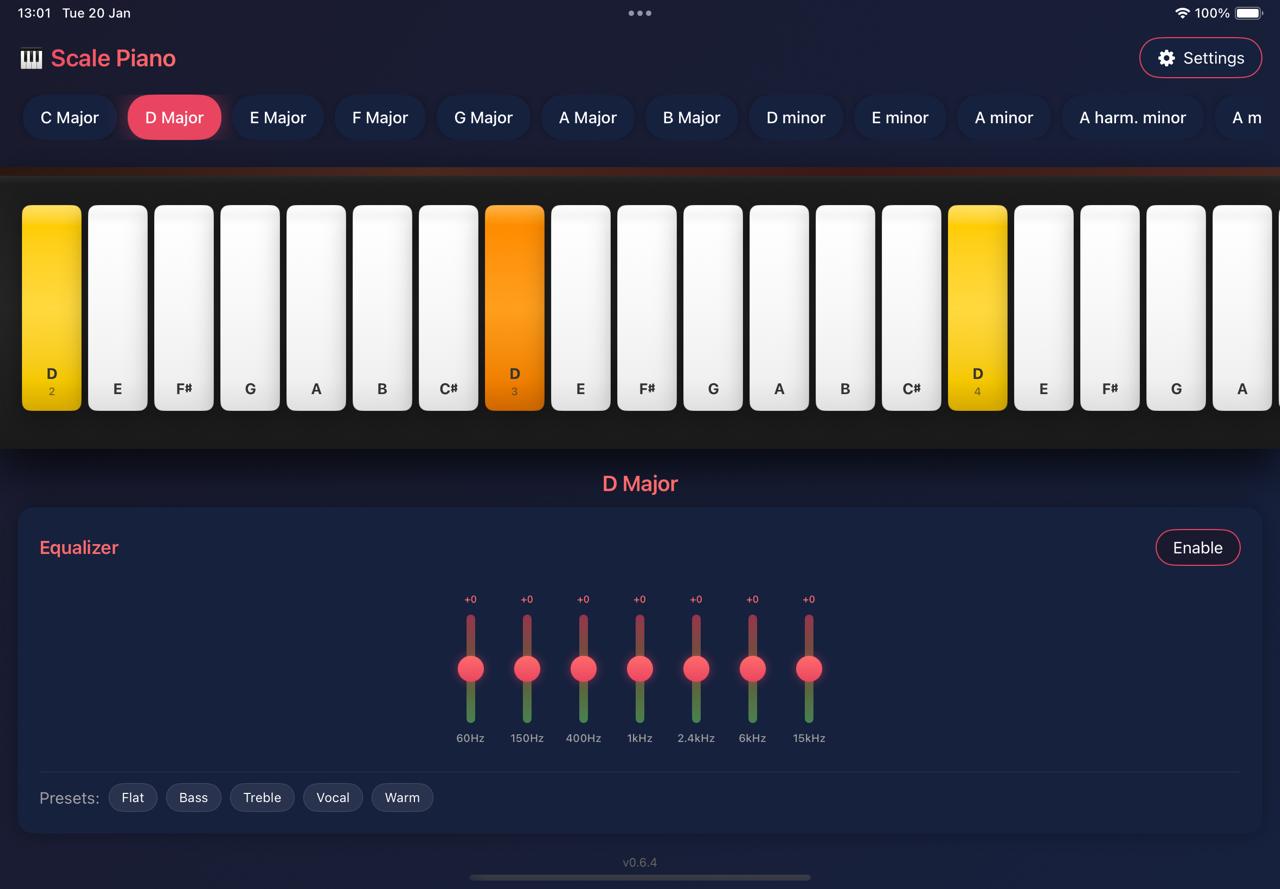
Task: Select the E Major scale tab
Action: (x=277, y=117)
